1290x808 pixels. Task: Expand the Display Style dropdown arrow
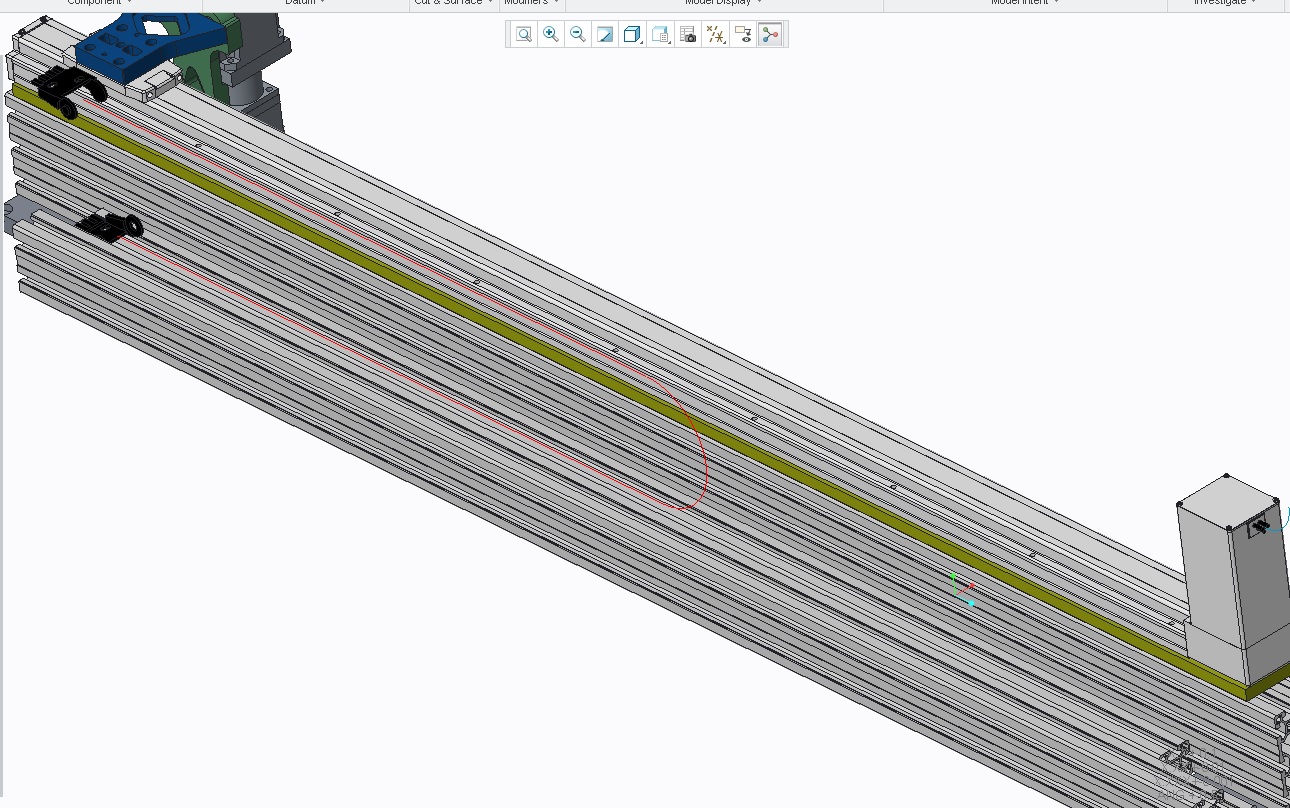pyautogui.click(x=641, y=41)
